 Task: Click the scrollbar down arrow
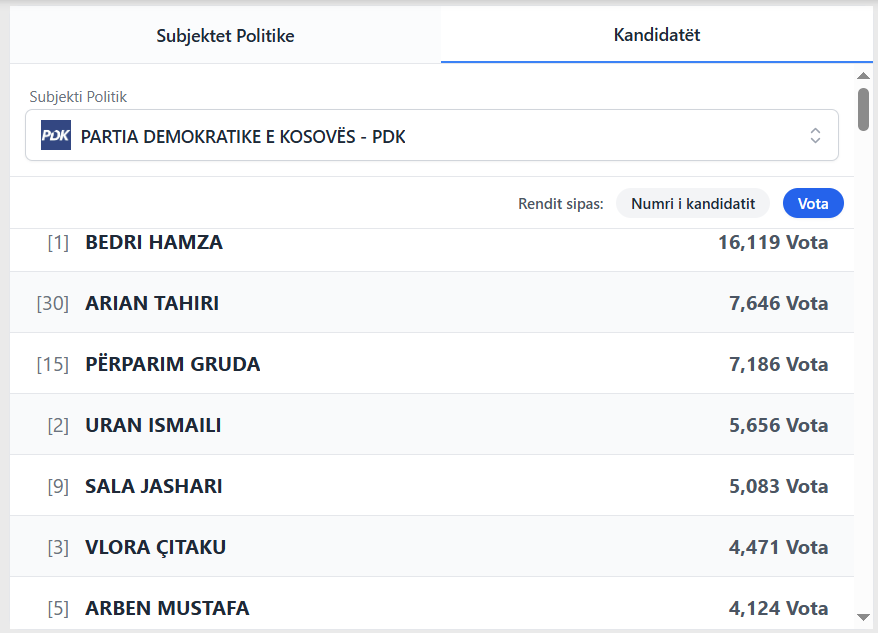863,617
